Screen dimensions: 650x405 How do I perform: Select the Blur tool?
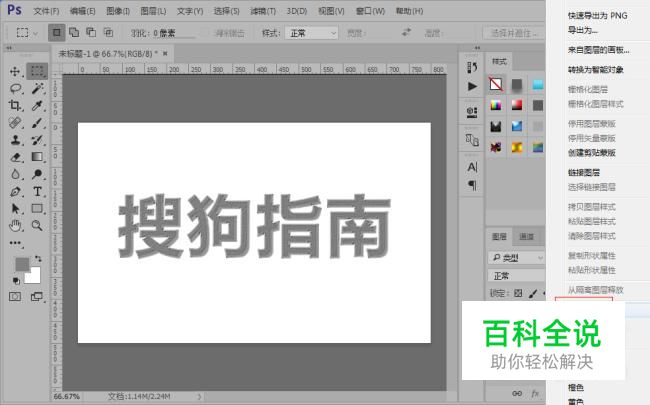click(x=15, y=174)
